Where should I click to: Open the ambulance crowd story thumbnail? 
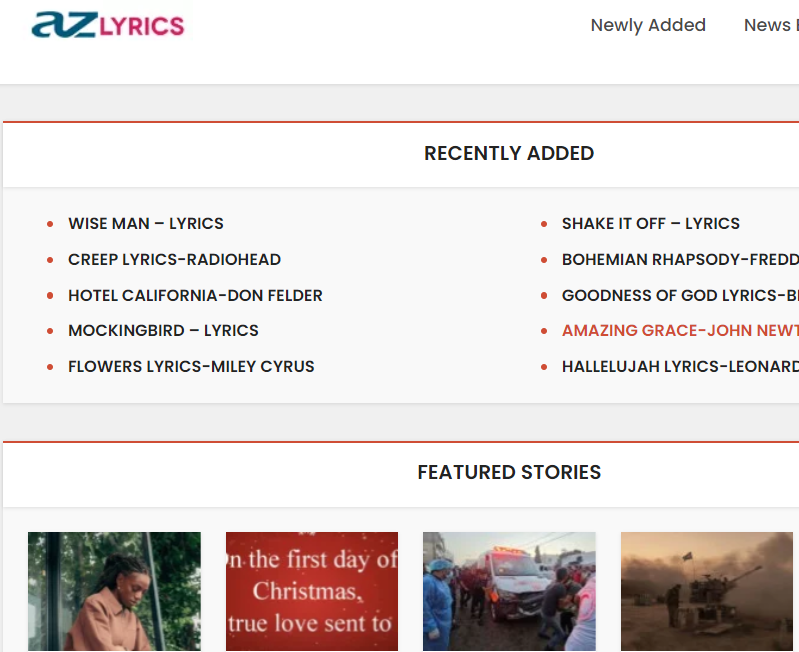click(509, 591)
